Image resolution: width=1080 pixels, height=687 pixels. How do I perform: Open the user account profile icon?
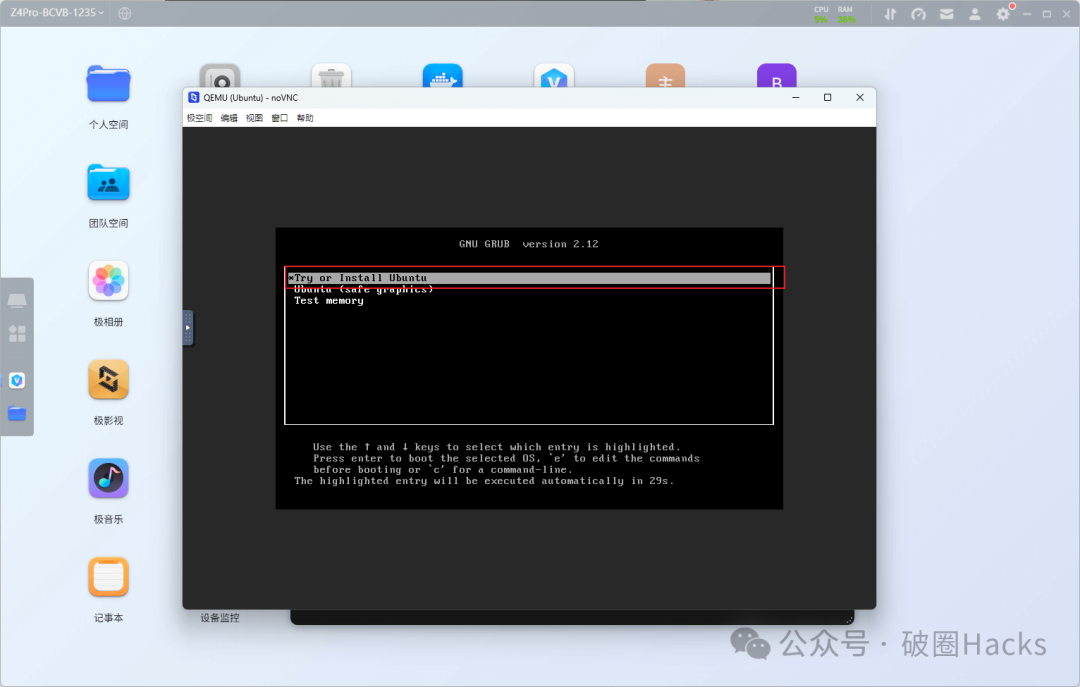(x=975, y=14)
